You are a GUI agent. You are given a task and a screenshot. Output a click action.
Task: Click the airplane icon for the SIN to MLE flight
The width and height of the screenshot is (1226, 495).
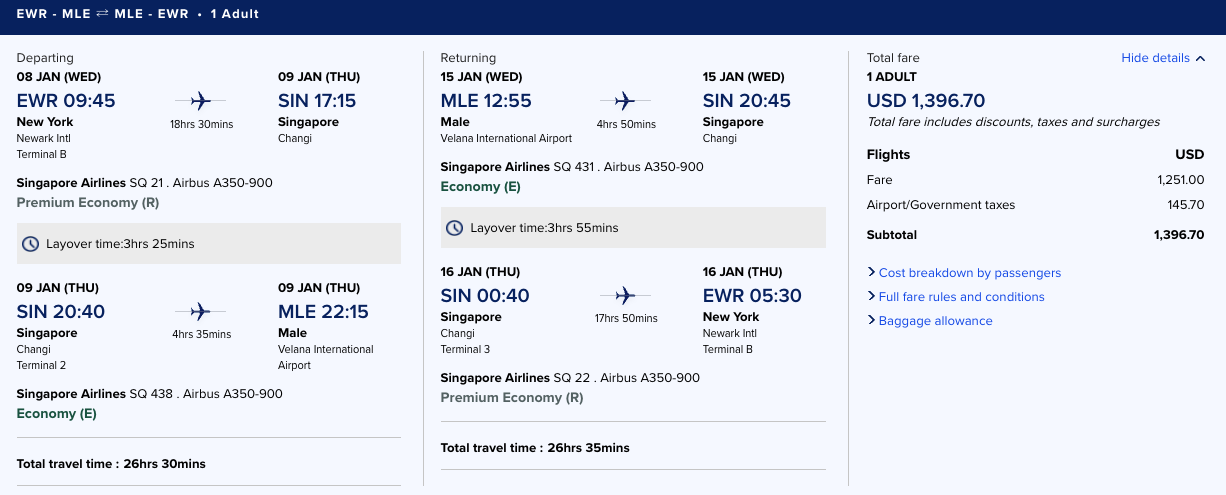pyautogui.click(x=200, y=311)
